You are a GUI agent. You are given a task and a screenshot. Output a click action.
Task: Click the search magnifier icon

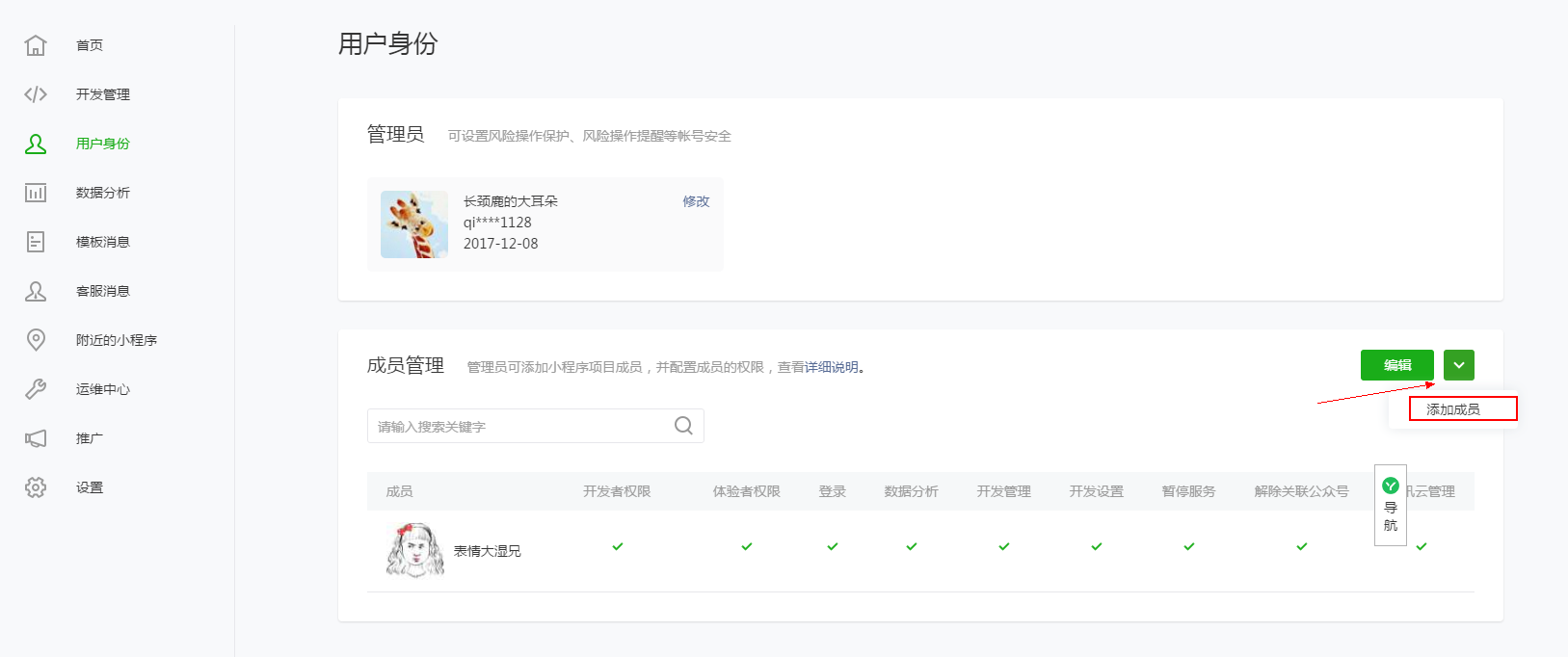(x=683, y=426)
